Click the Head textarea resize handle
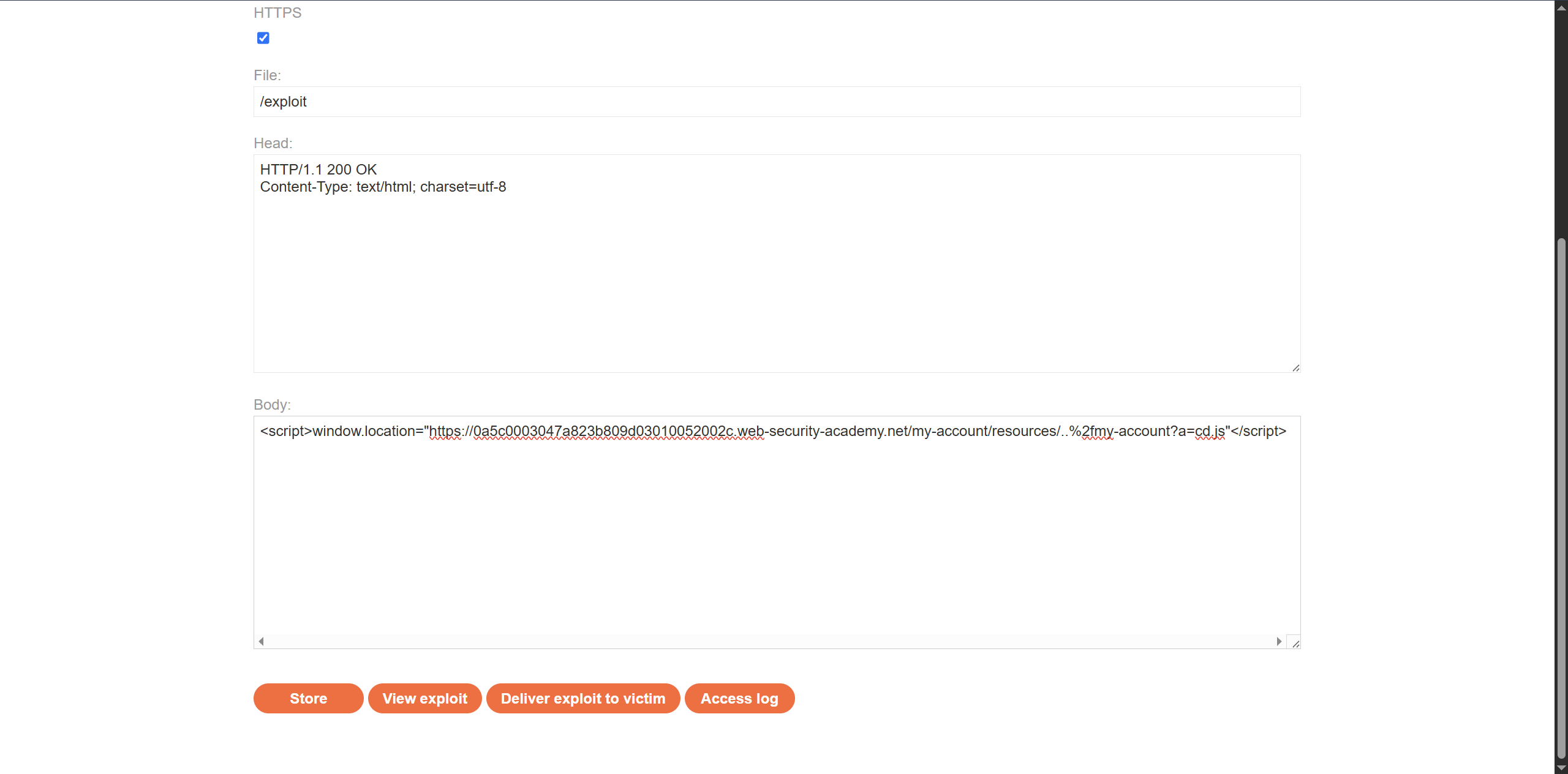 tap(1295, 367)
